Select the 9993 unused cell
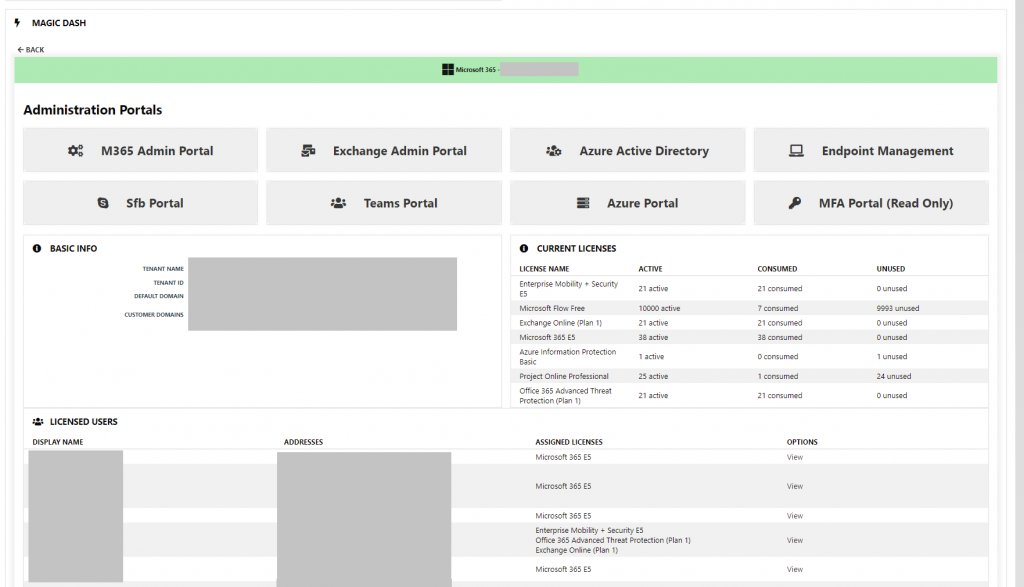Viewport: 1024px width, 587px height. point(898,308)
